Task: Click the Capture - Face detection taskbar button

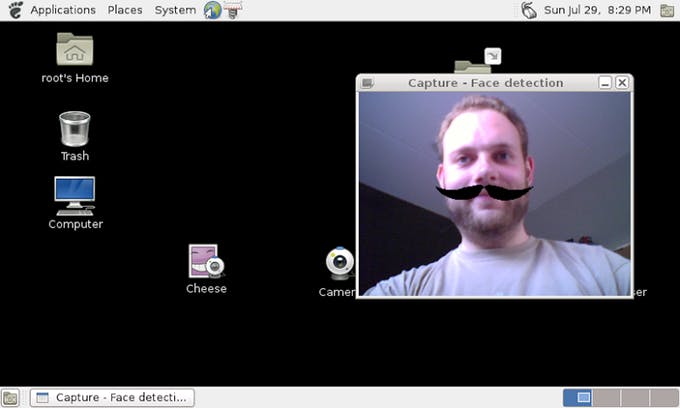Action: point(112,398)
